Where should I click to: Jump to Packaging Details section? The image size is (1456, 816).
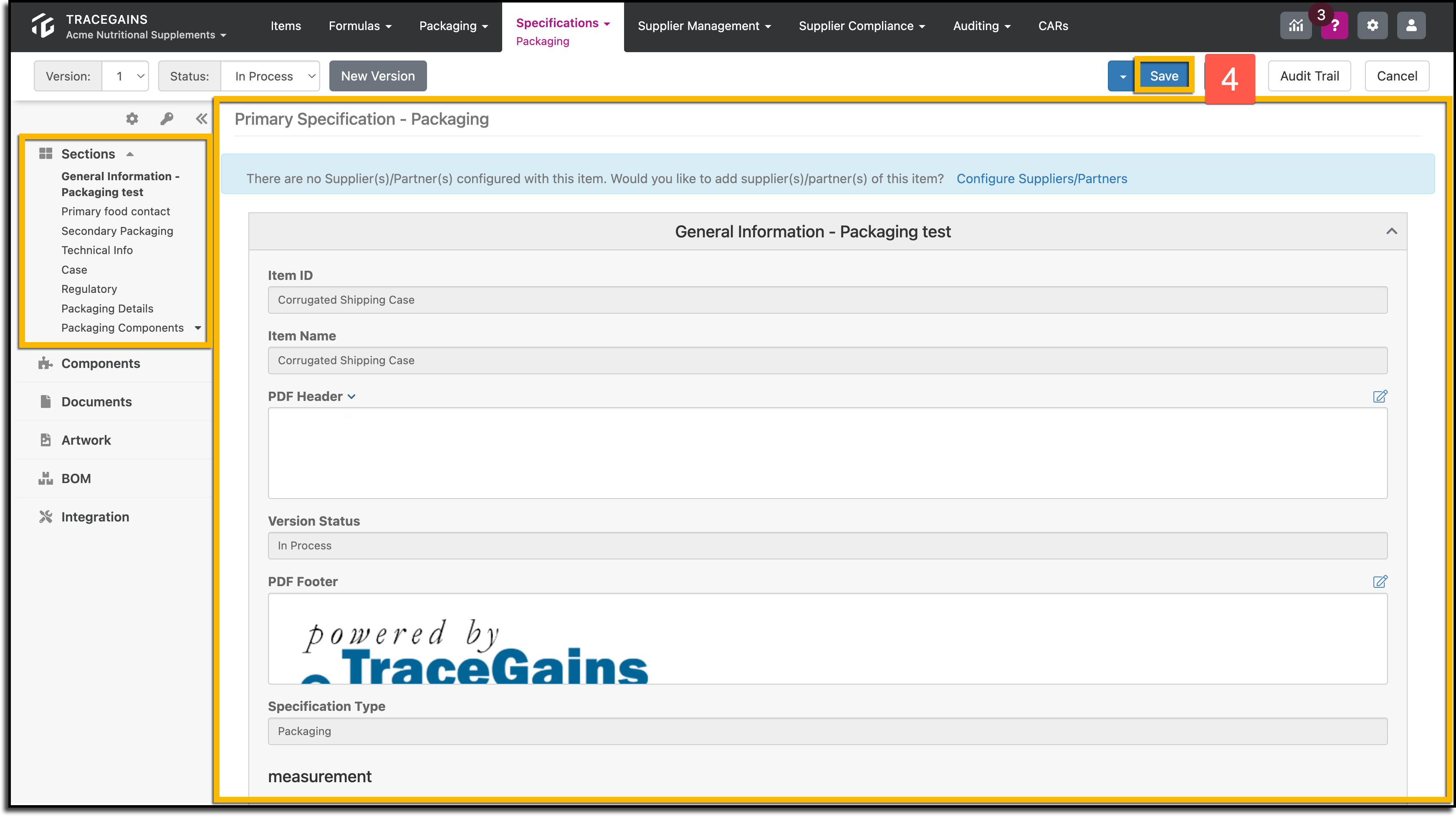(x=107, y=308)
